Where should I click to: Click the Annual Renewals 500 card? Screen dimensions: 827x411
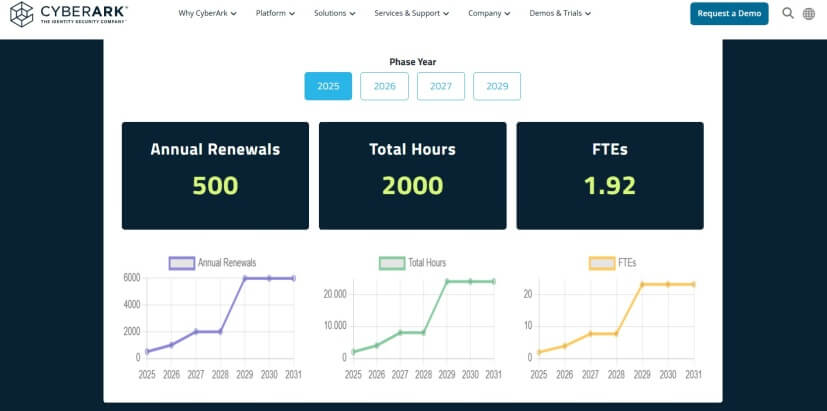(215, 176)
